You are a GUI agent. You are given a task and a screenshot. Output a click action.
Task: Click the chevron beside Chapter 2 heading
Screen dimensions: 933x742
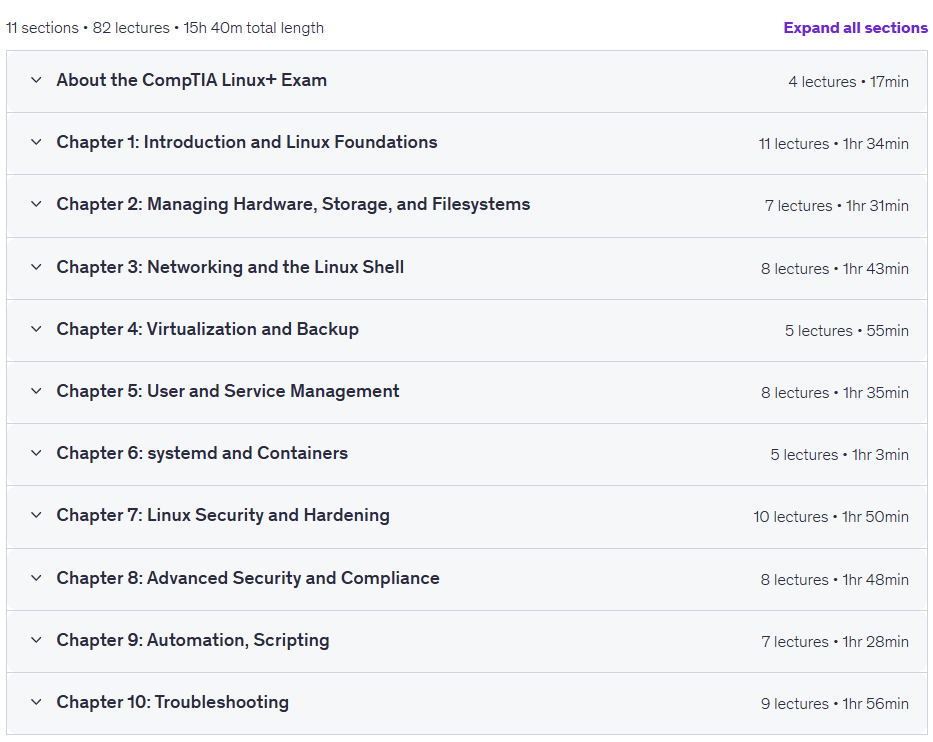coord(36,204)
